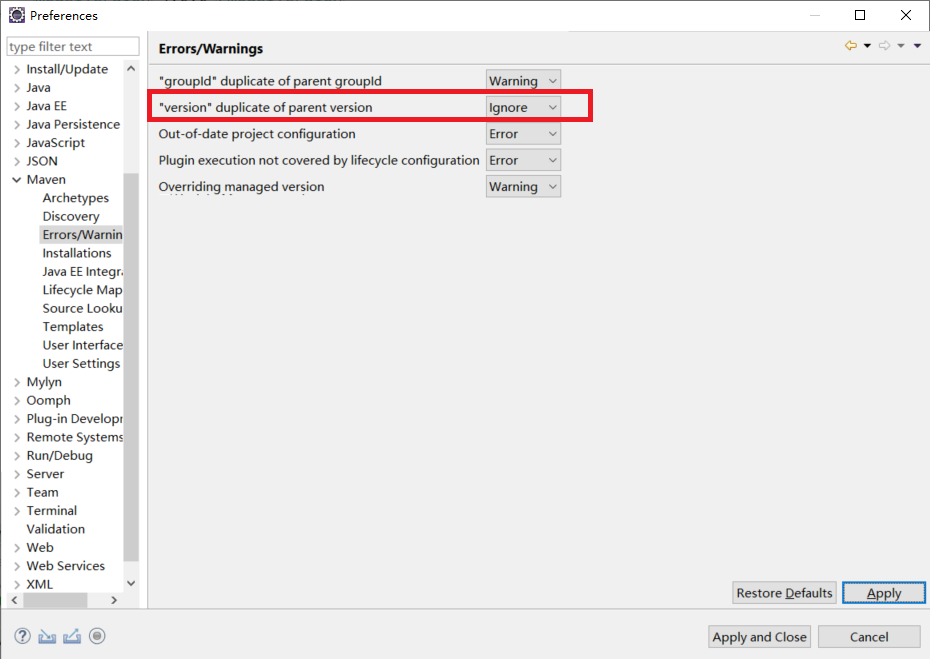Click the Eclipse icon in the title bar
Screen dimensions: 934x659
pos(16,15)
